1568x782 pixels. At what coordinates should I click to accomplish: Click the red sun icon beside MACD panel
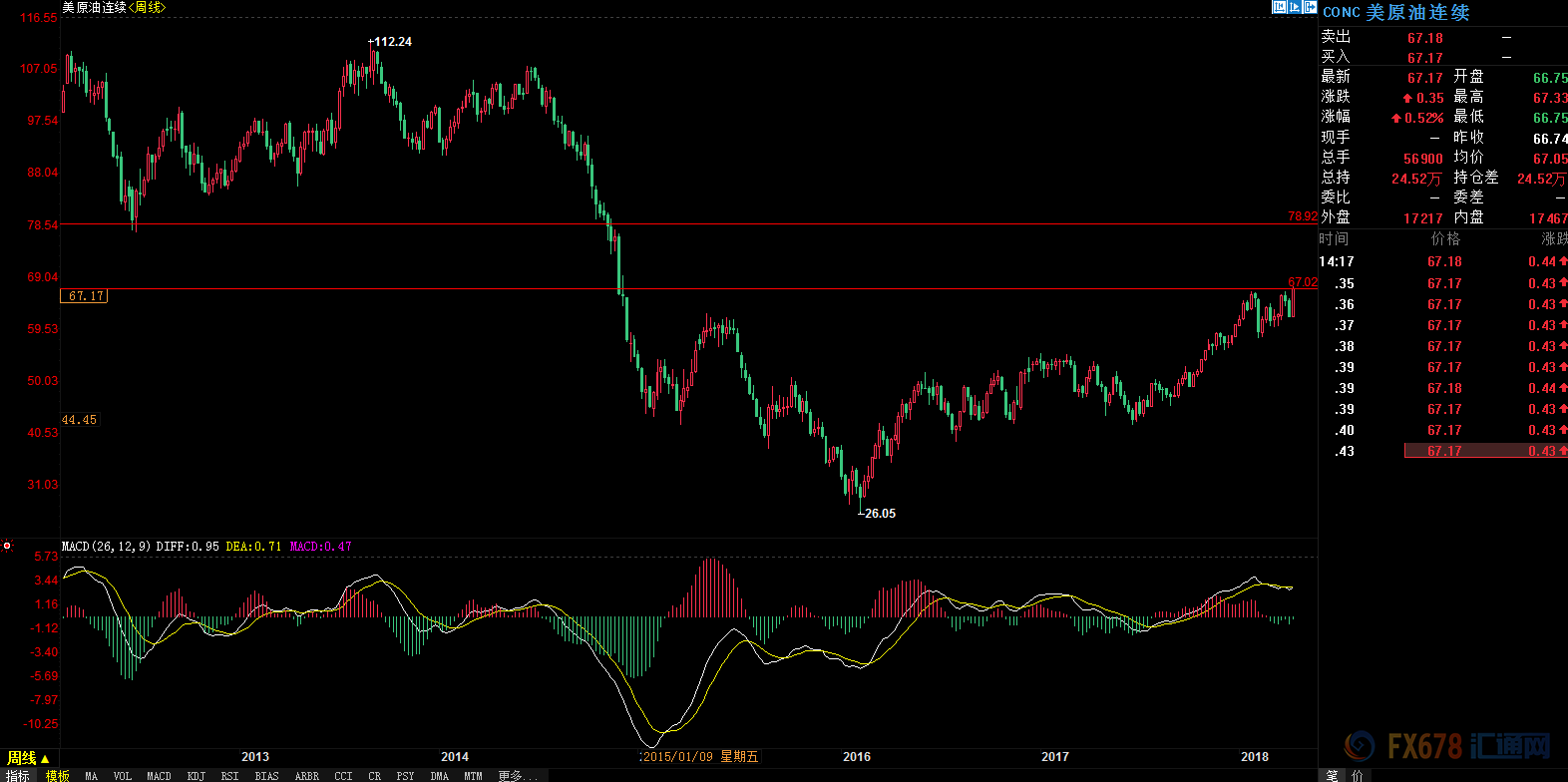point(7,546)
